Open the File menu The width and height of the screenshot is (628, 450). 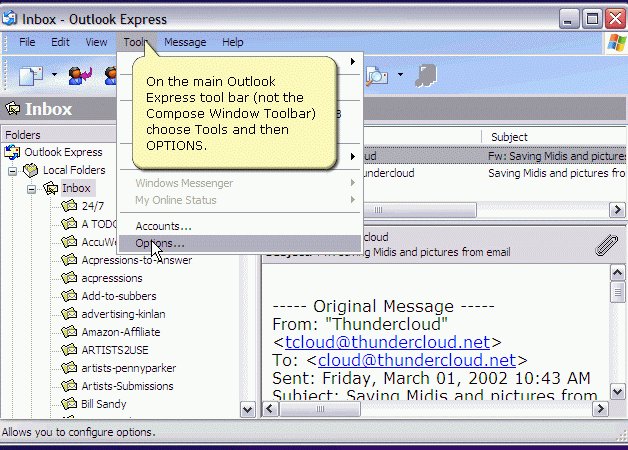pyautogui.click(x=27, y=42)
